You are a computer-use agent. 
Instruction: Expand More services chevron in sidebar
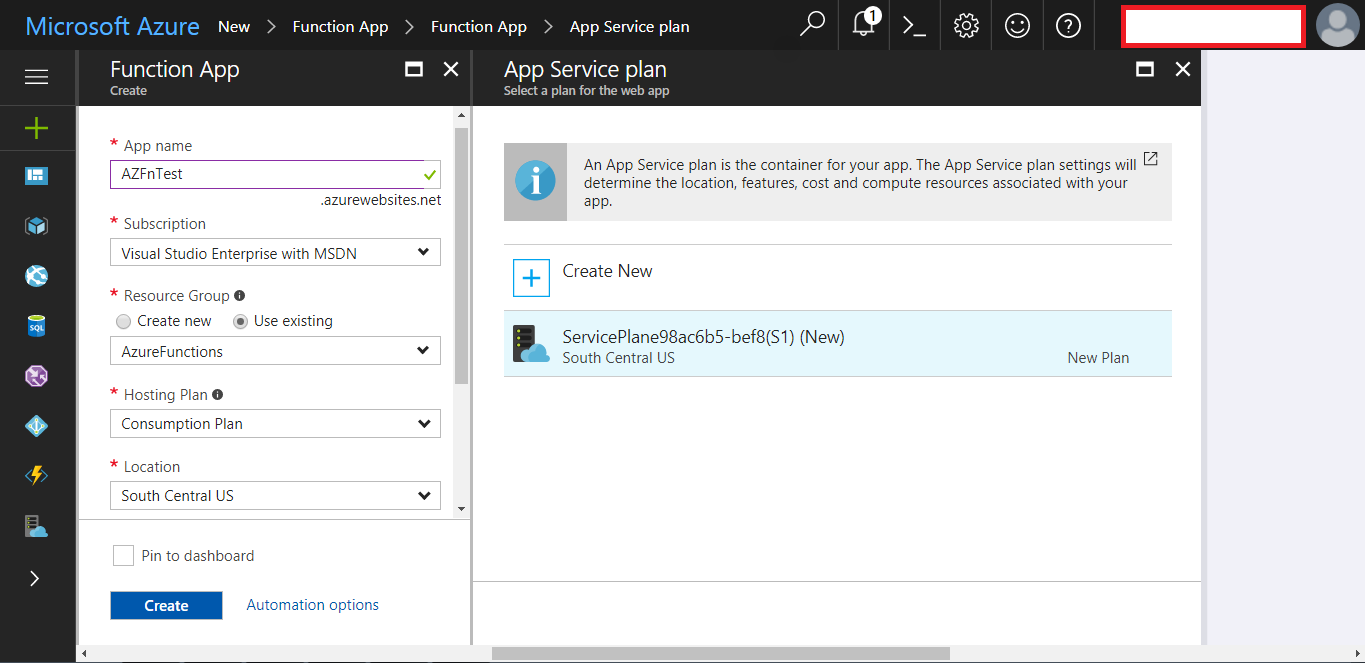click(35, 578)
